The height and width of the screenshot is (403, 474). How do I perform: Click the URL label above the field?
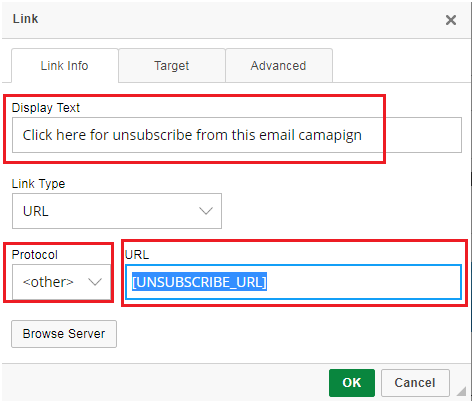(137, 255)
